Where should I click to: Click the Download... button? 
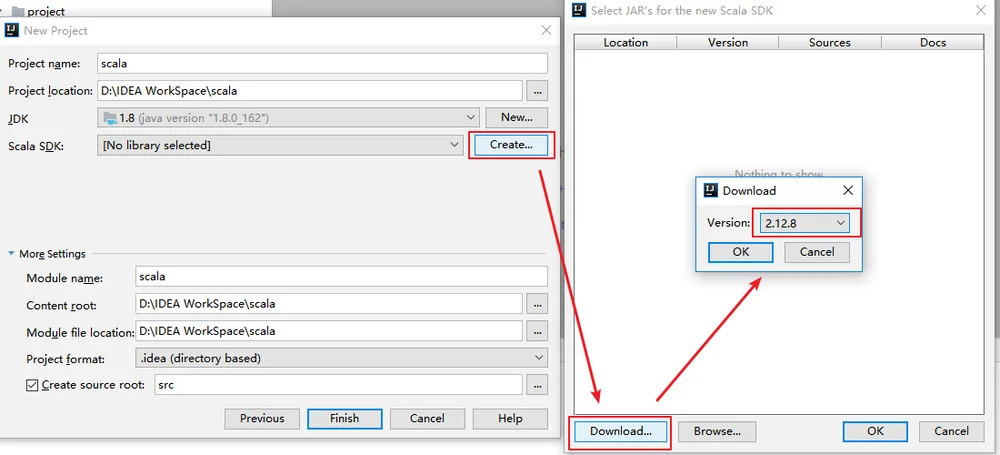621,431
